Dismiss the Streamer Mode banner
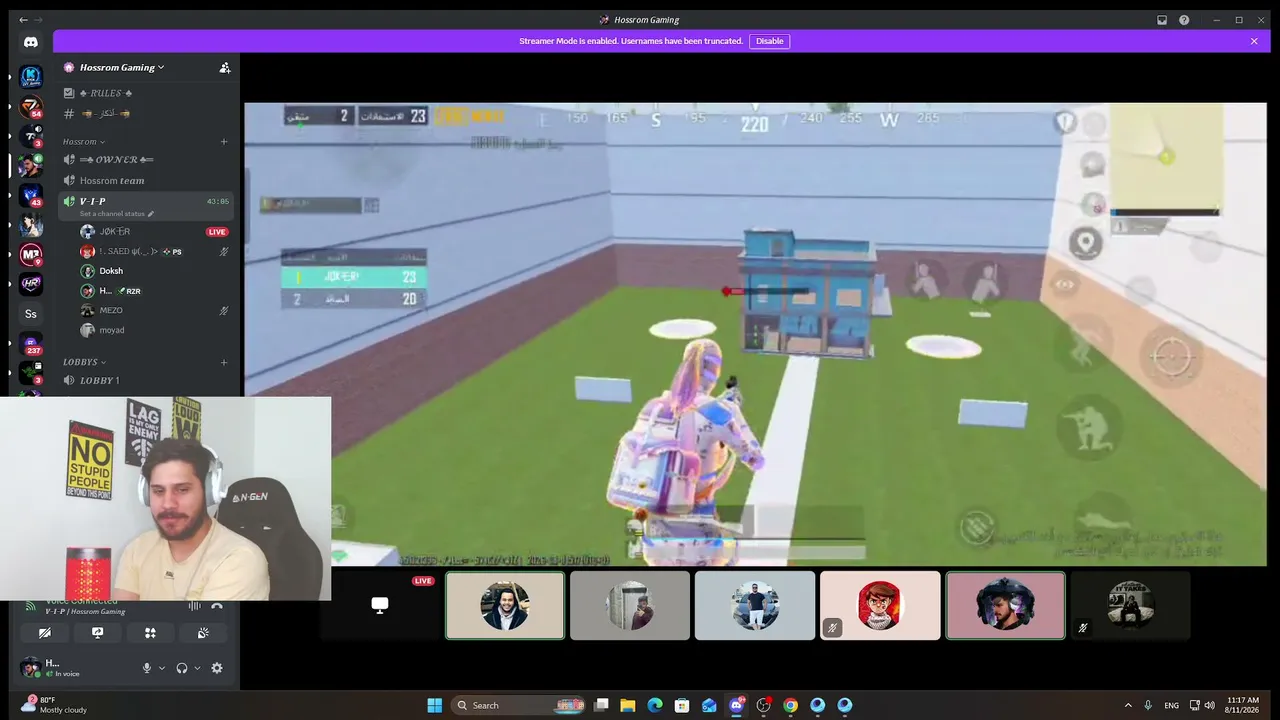Viewport: 1280px width, 720px height. 1254,41
